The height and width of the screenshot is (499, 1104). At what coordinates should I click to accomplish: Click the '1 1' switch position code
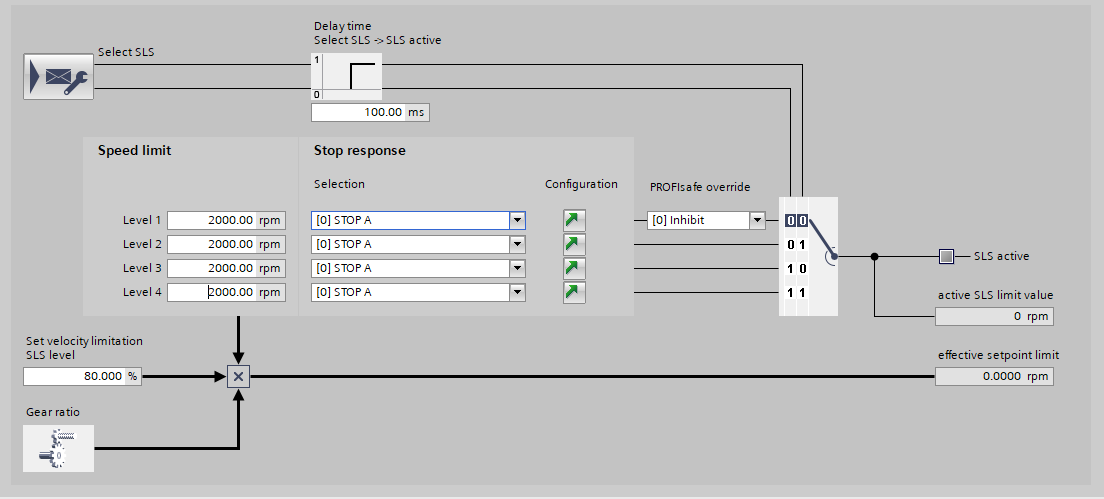point(796,293)
